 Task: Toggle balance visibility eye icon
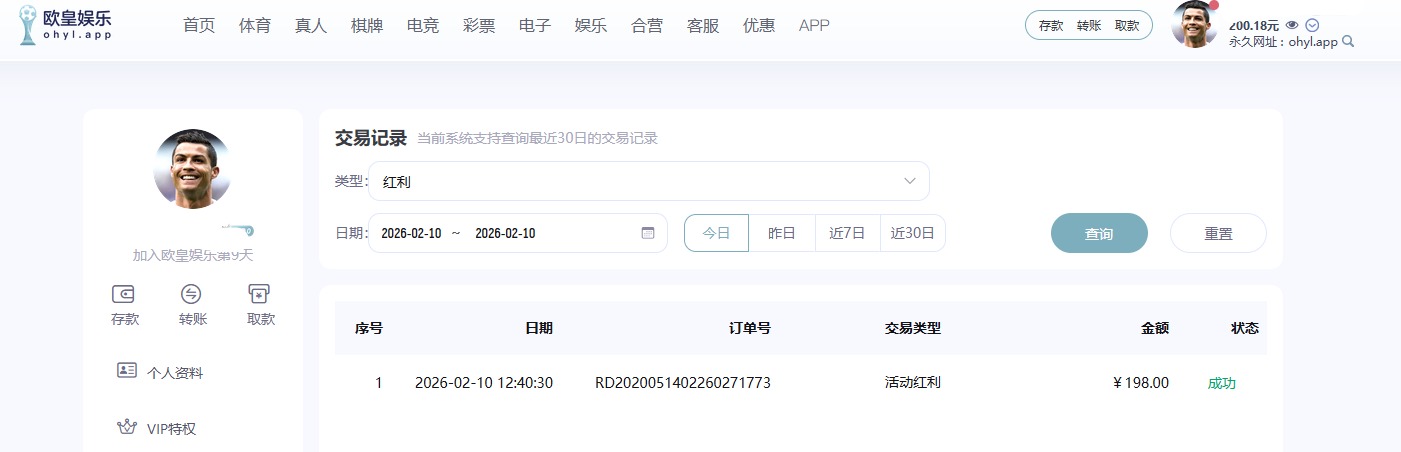pyautogui.click(x=1291, y=25)
